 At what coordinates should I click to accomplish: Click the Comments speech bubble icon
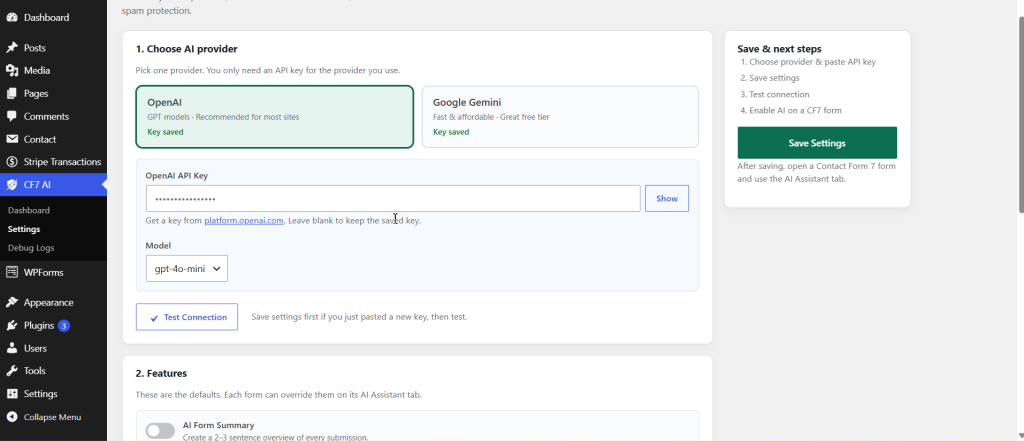pyautogui.click(x=12, y=116)
